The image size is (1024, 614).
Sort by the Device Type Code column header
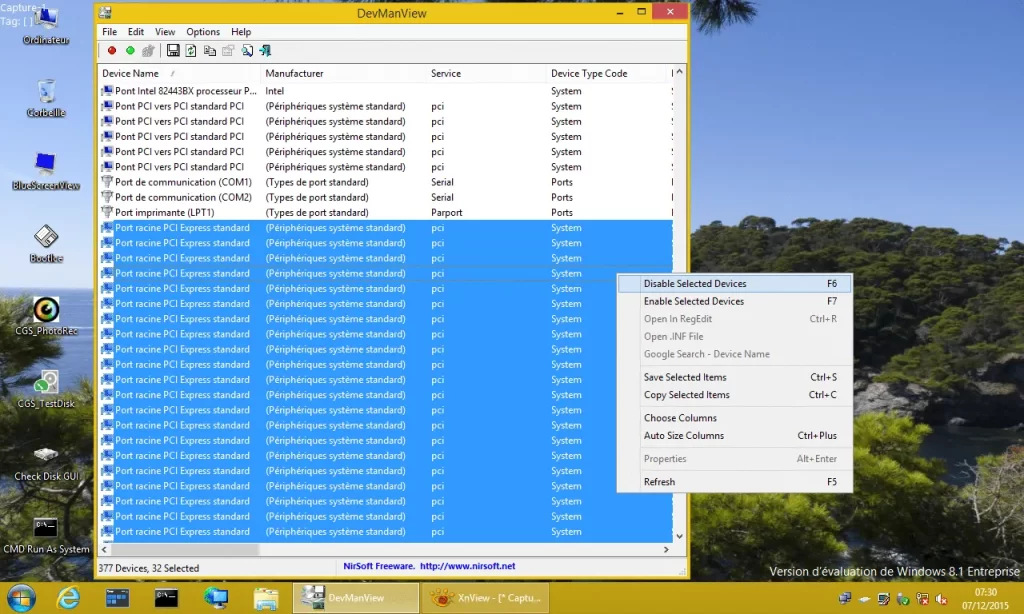pyautogui.click(x=608, y=73)
